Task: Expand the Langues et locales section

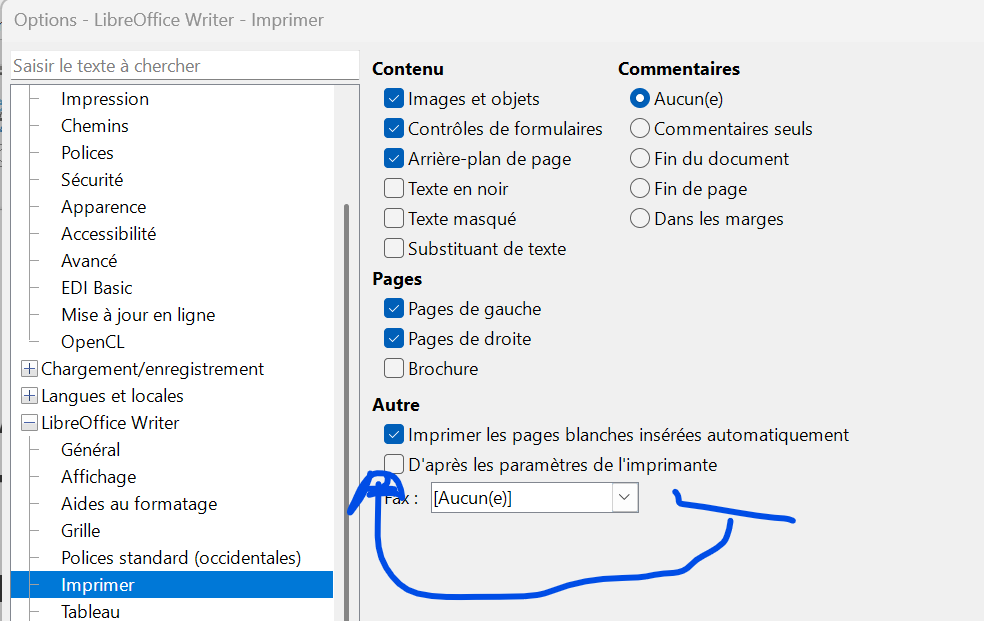Action: click(x=29, y=396)
